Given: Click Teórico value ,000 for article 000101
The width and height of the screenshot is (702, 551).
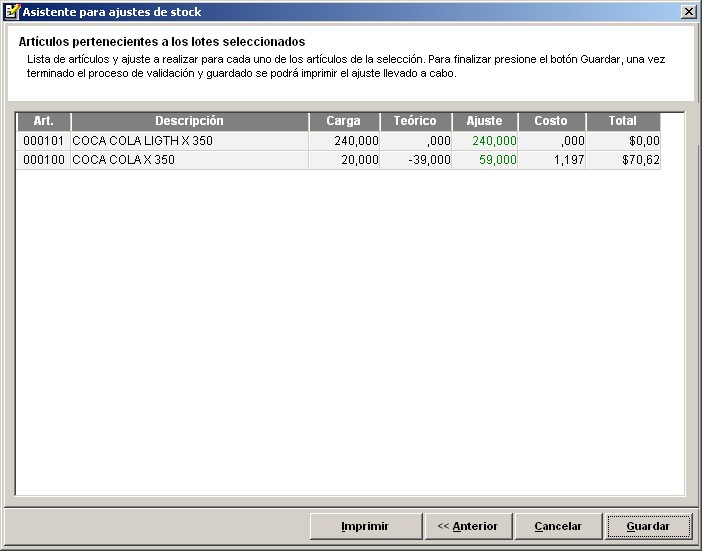Looking at the screenshot, I should click(x=416, y=141).
